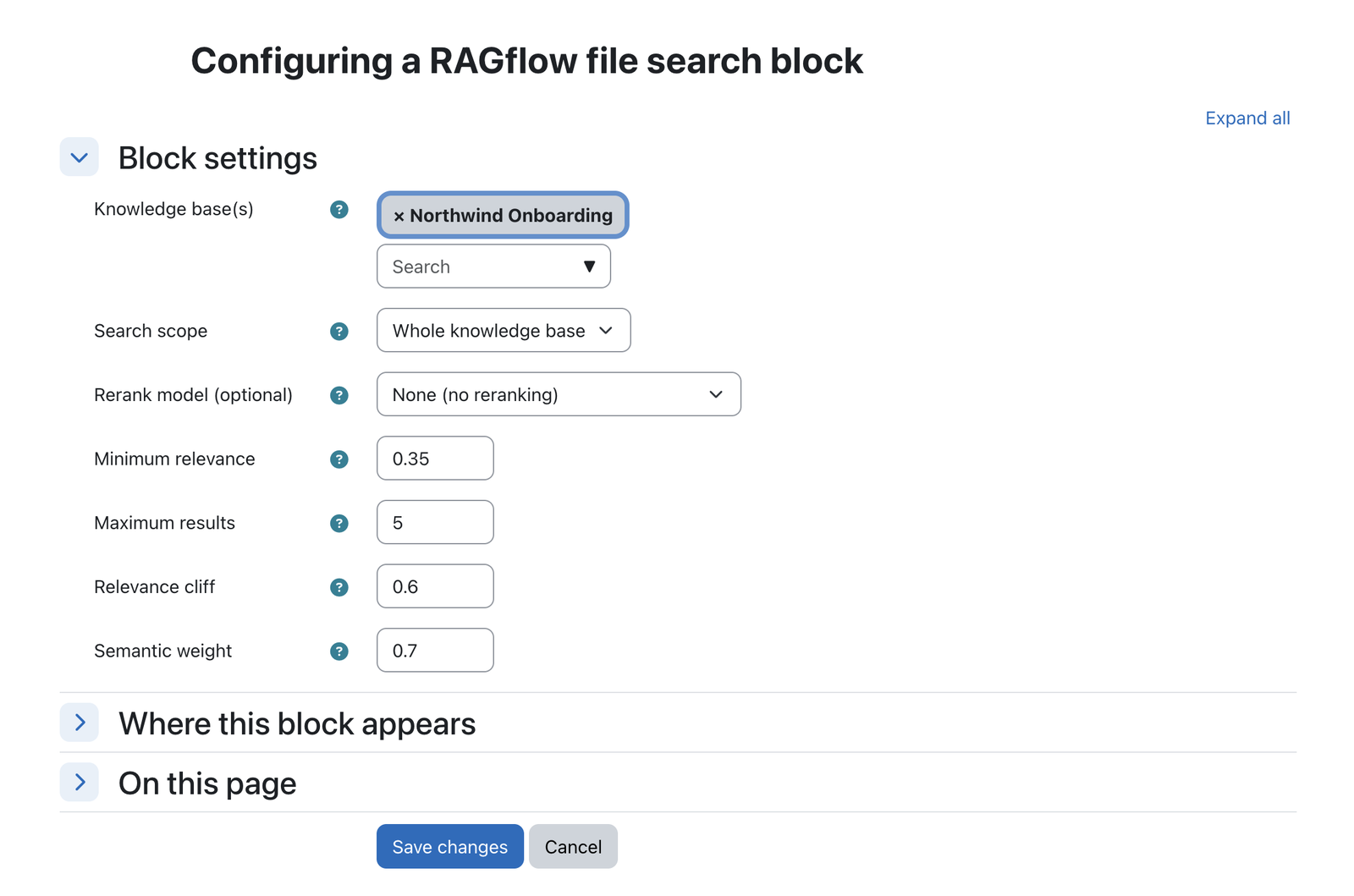Viewport: 1354px width, 896px height.
Task: Click the Rerank model (optional) label
Action: click(193, 395)
